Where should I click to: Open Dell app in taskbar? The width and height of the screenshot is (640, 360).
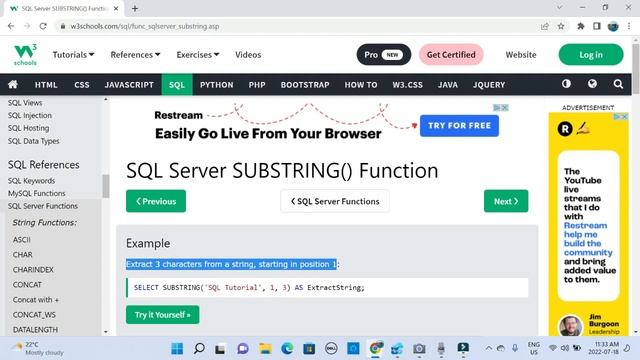(x=331, y=349)
